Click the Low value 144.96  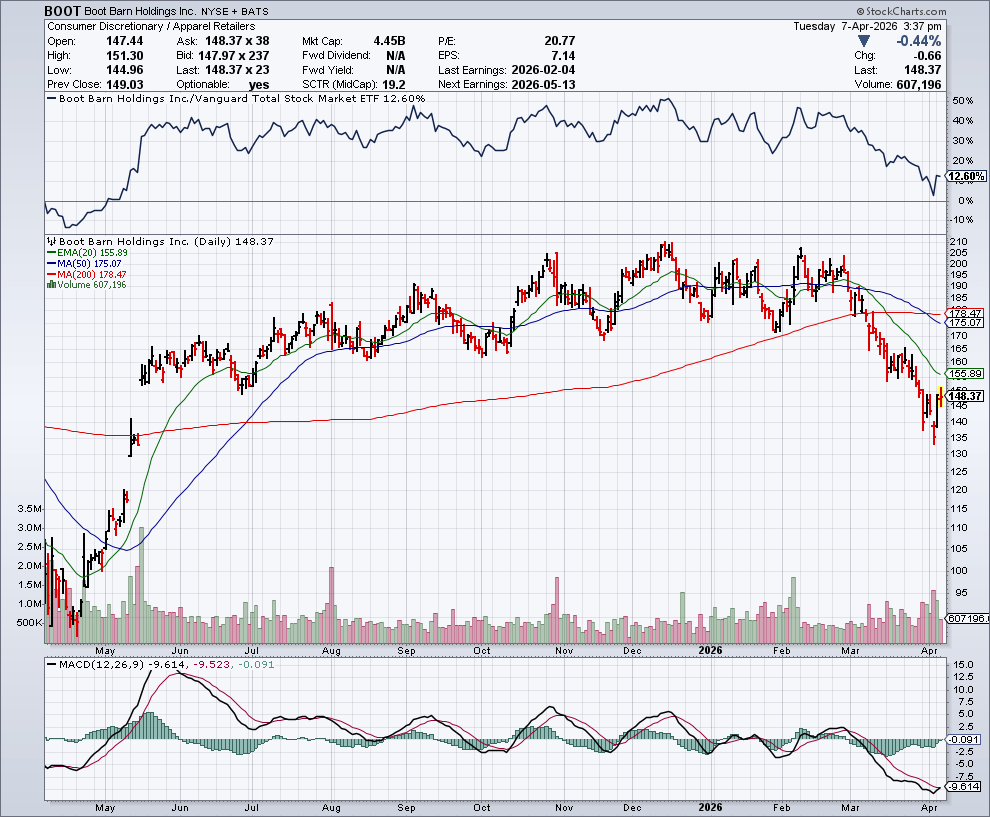pos(124,70)
